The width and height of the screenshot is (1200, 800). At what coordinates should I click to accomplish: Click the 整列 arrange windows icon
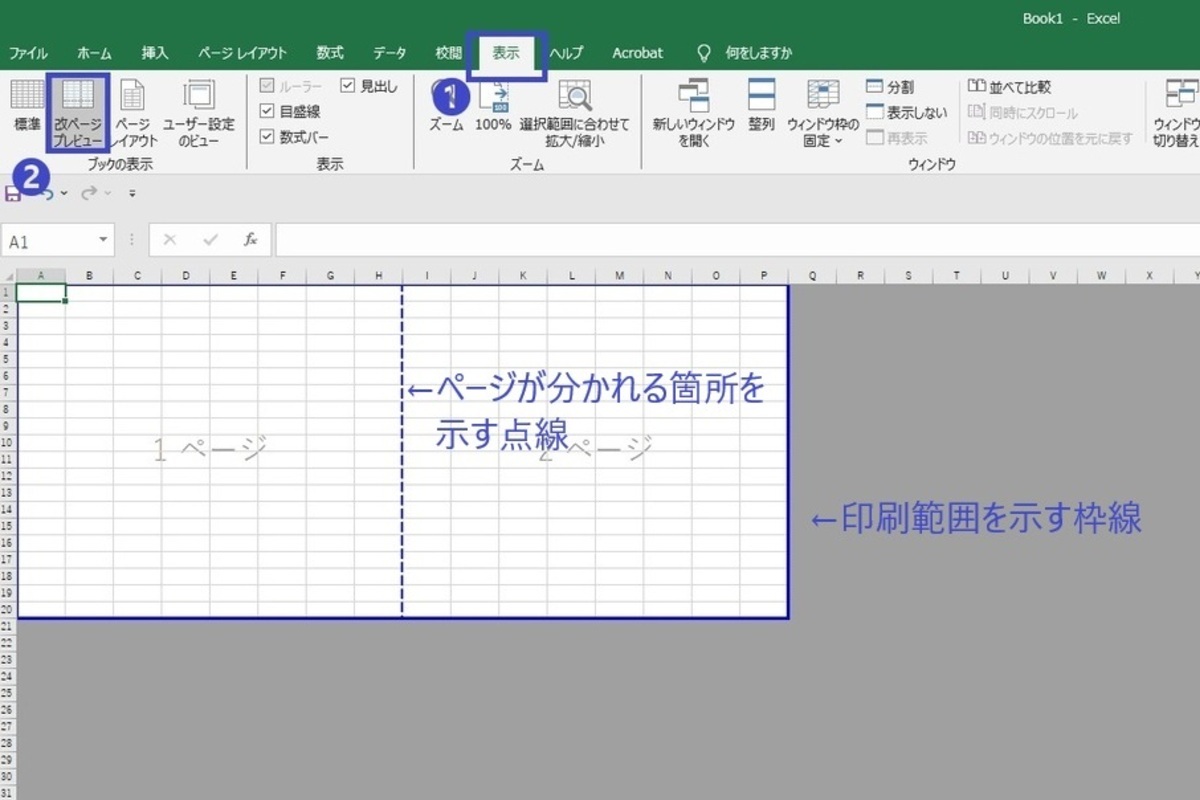[761, 105]
